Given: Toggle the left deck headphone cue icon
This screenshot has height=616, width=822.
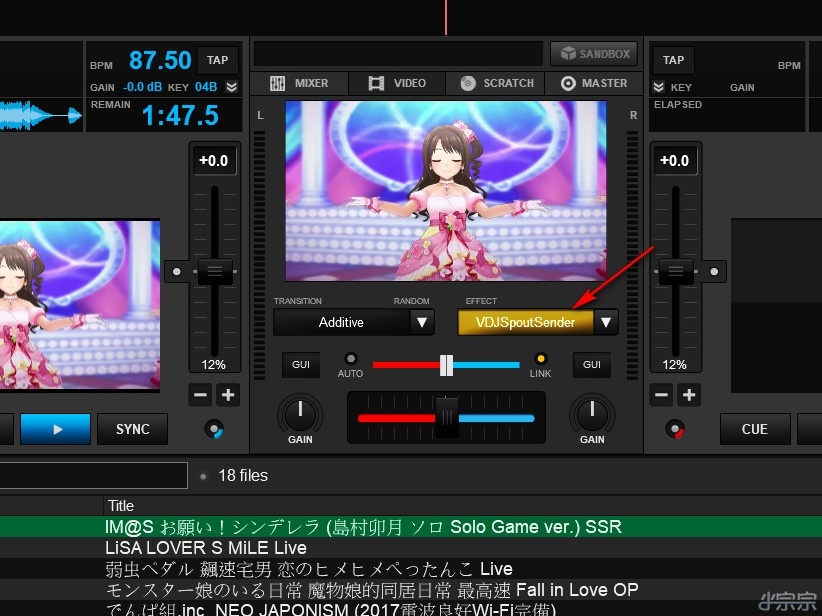Looking at the screenshot, I should pyautogui.click(x=213, y=429).
